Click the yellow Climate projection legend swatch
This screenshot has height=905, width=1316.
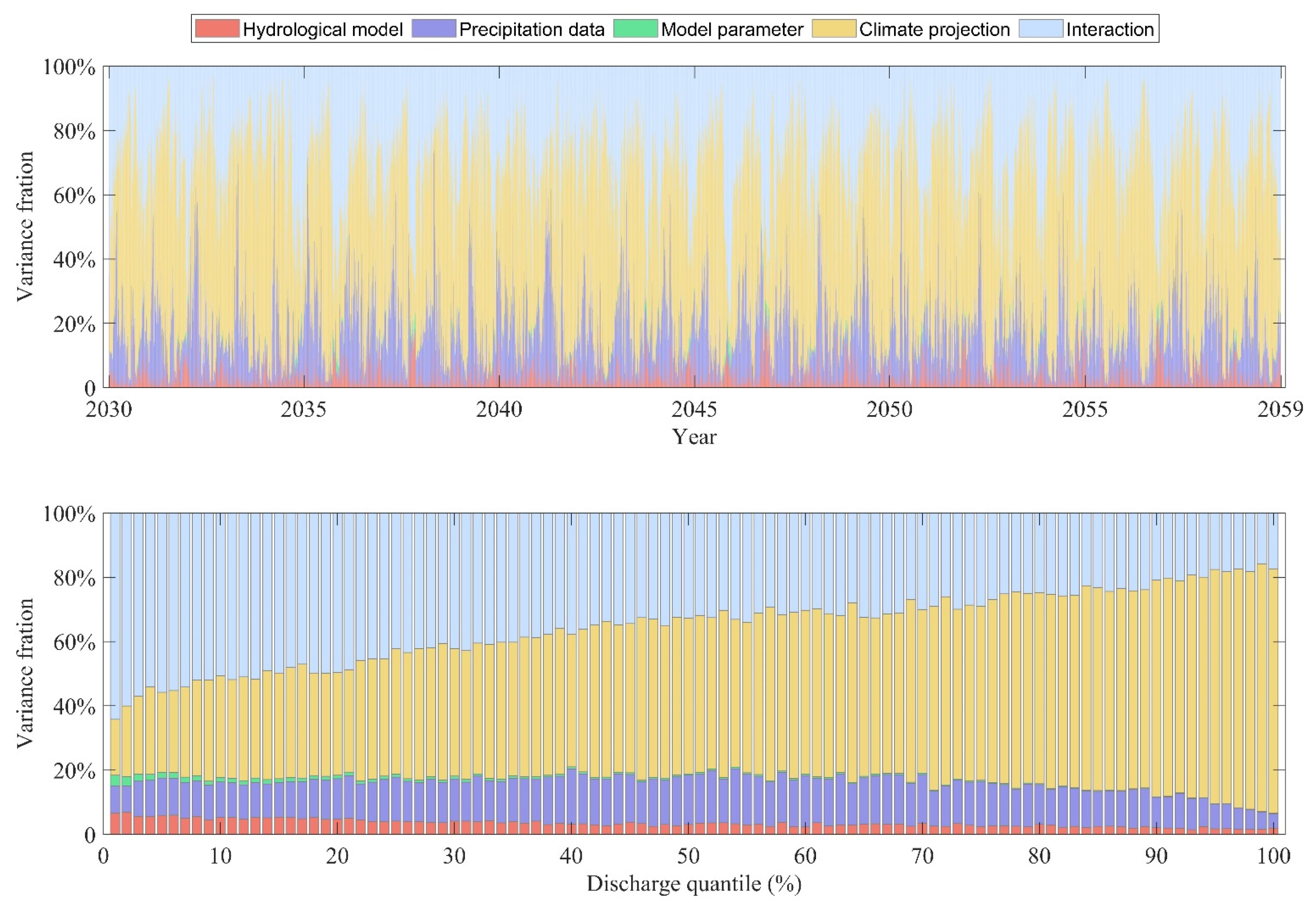(x=834, y=29)
